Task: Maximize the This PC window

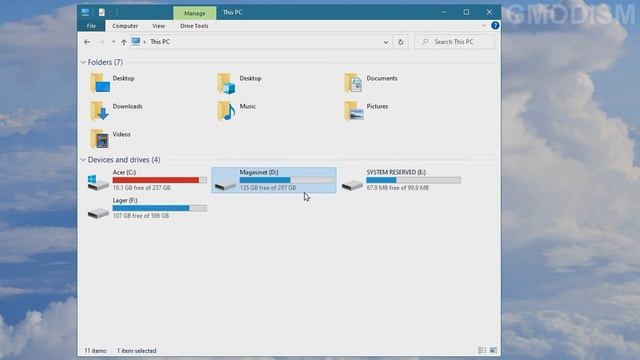Action: click(x=466, y=12)
